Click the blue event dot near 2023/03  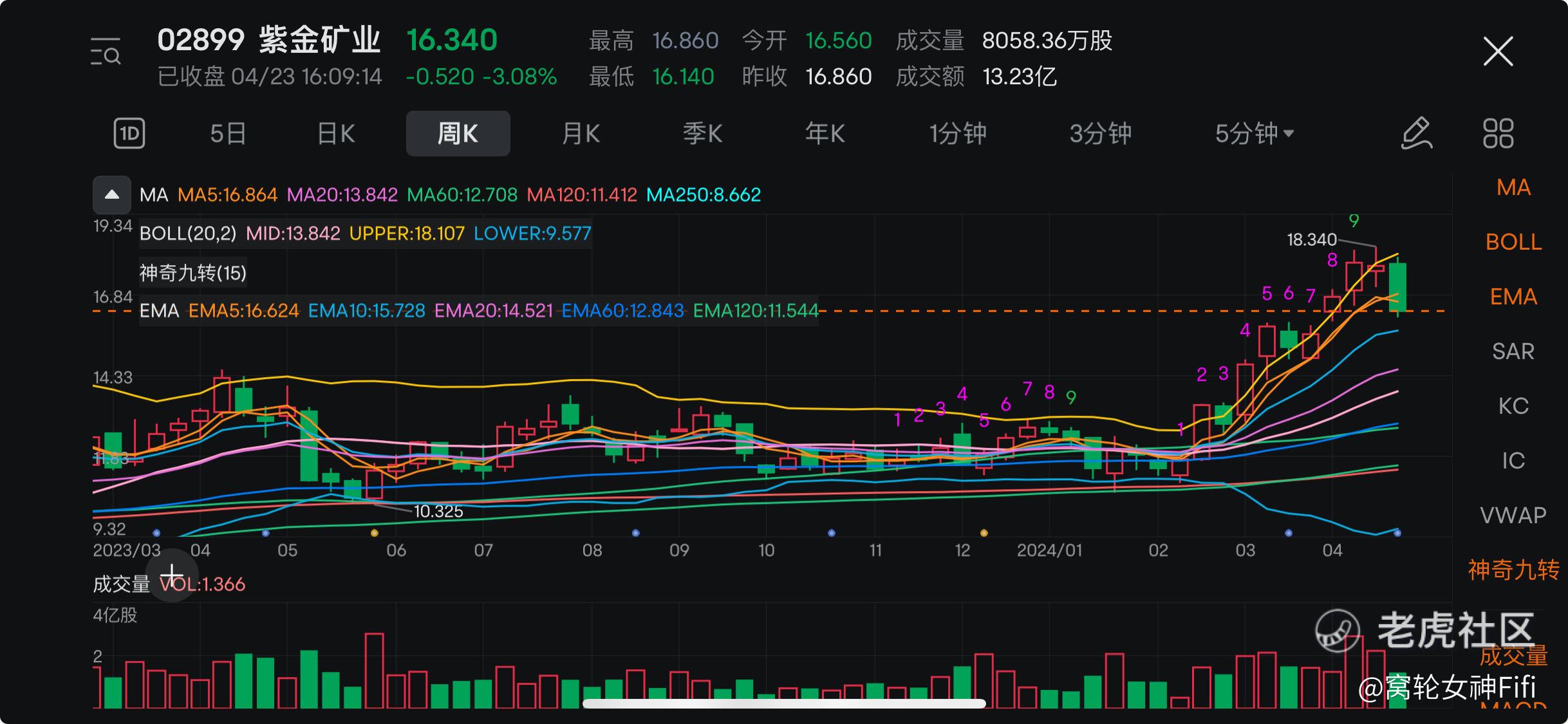pyautogui.click(x=156, y=533)
